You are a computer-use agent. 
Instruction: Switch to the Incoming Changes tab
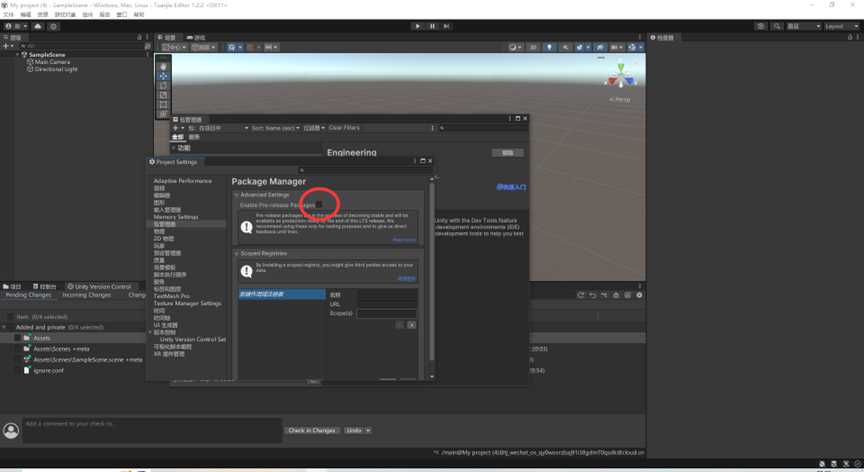pyautogui.click(x=87, y=295)
